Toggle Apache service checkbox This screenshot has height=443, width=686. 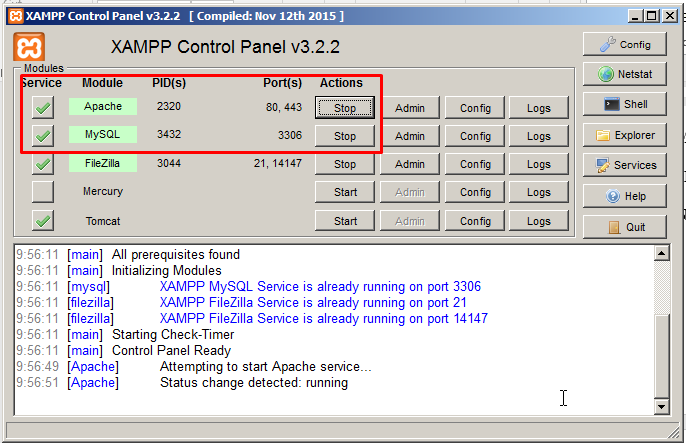pos(43,108)
